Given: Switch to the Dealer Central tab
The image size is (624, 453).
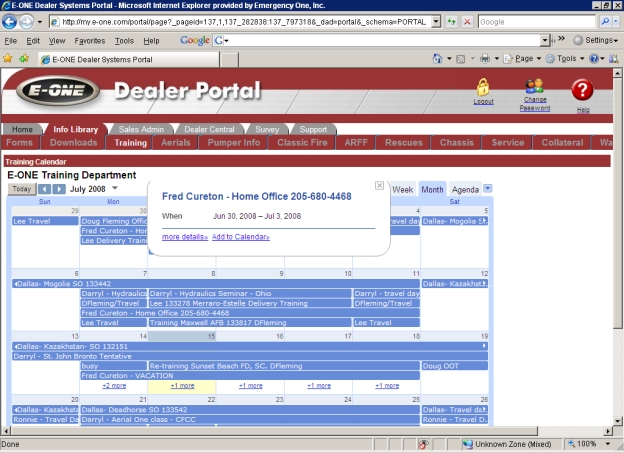Looking at the screenshot, I should pos(209,129).
